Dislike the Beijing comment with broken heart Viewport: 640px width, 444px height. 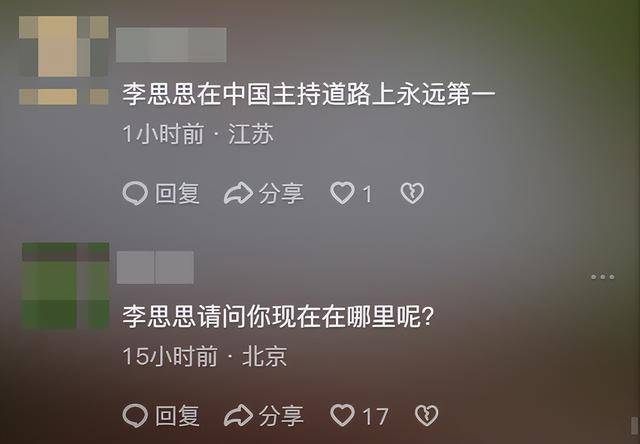point(427,415)
